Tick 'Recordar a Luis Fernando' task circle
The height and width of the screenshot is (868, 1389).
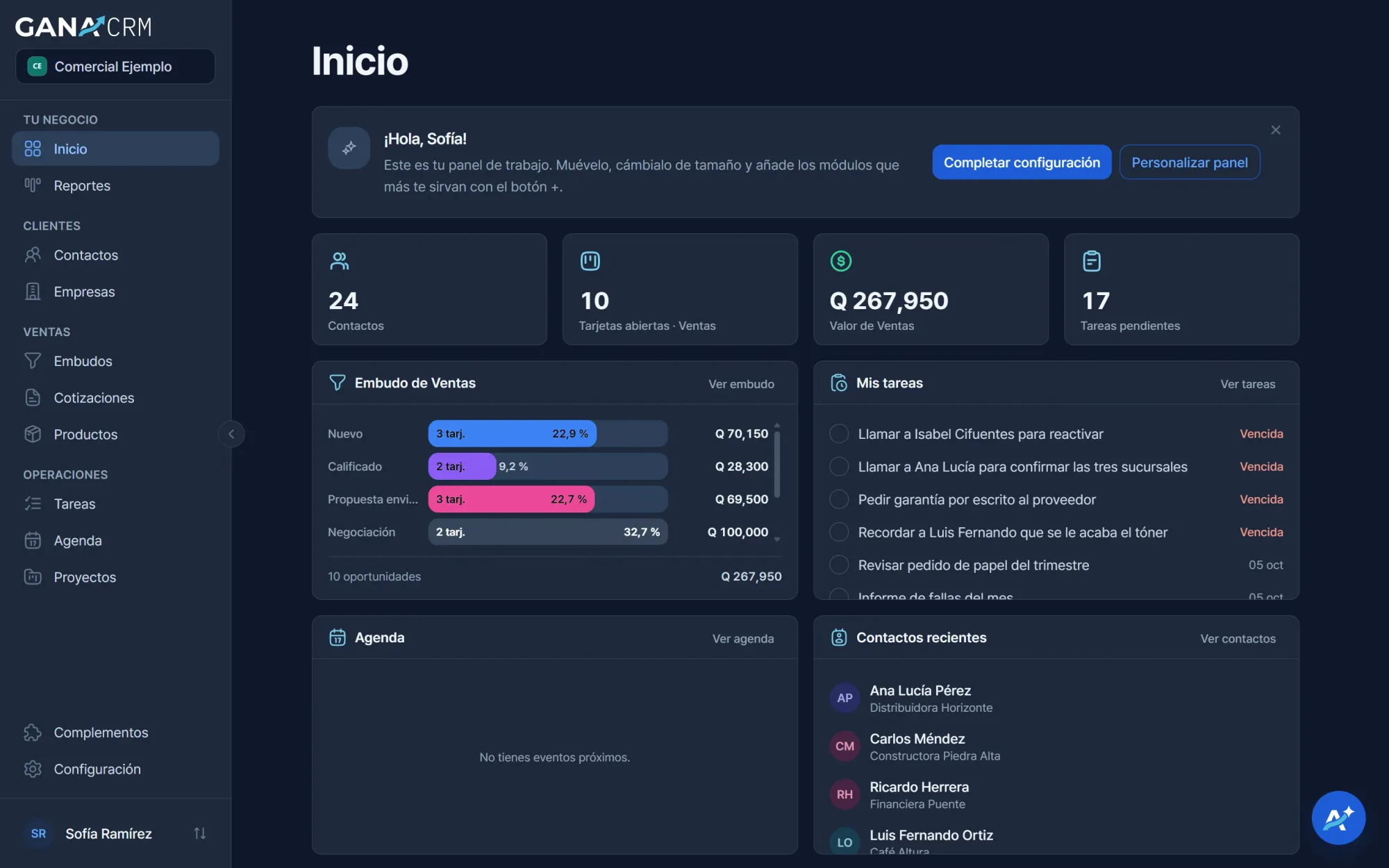(x=839, y=533)
